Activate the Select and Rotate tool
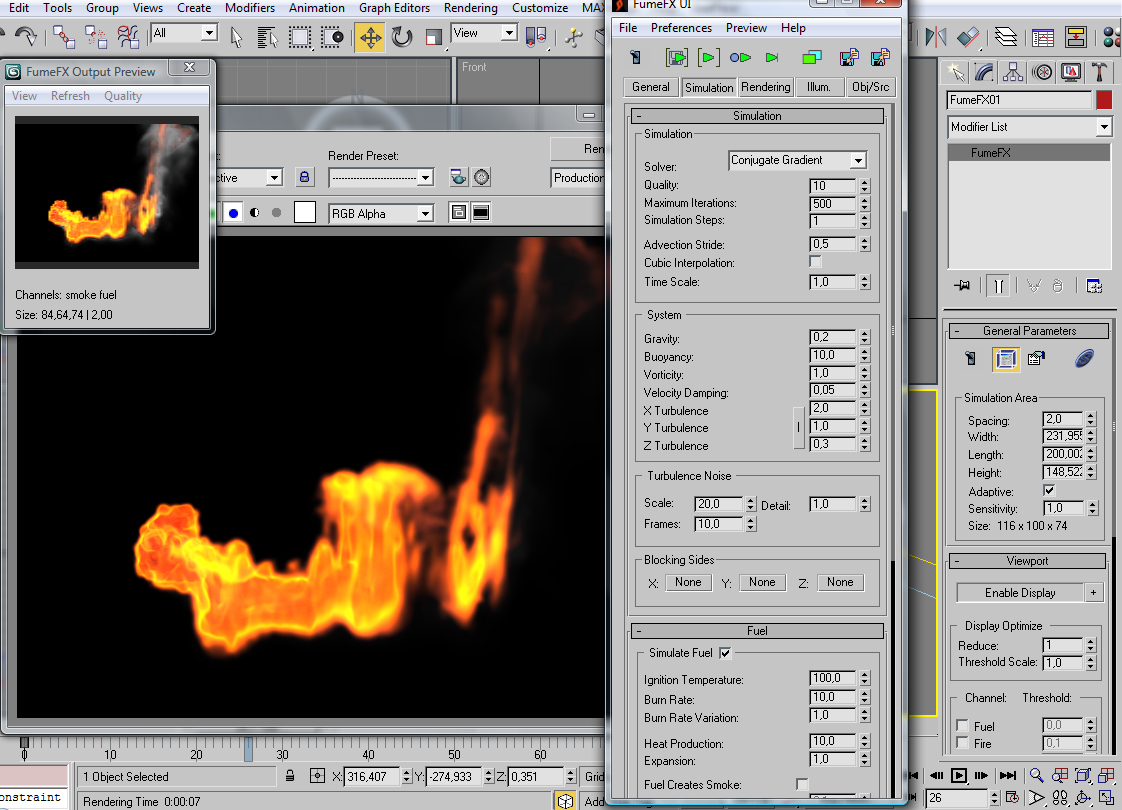Image resolution: width=1122 pixels, height=810 pixels. pyautogui.click(x=402, y=36)
